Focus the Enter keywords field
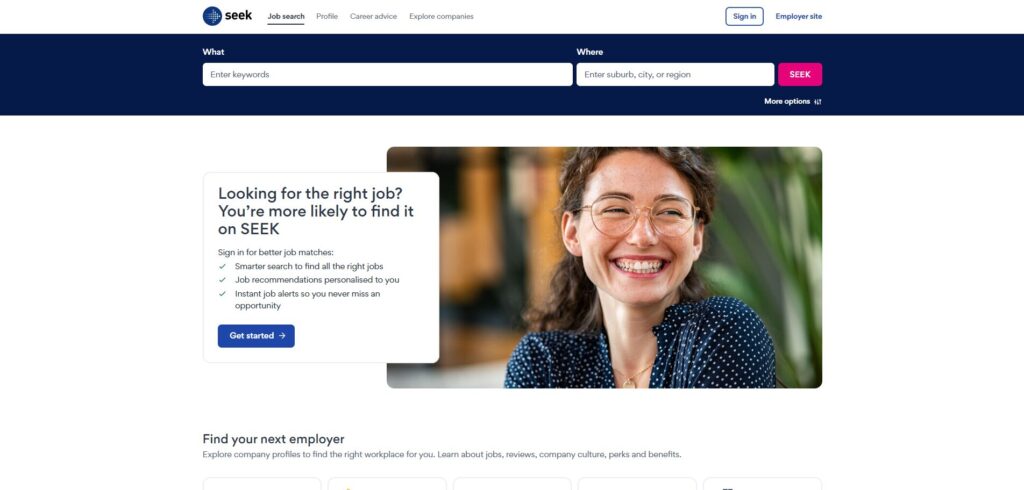The width and height of the screenshot is (1024, 490). (387, 74)
